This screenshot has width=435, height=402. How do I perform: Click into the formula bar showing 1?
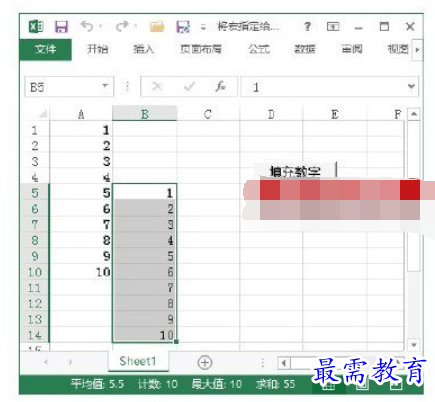coord(323,87)
